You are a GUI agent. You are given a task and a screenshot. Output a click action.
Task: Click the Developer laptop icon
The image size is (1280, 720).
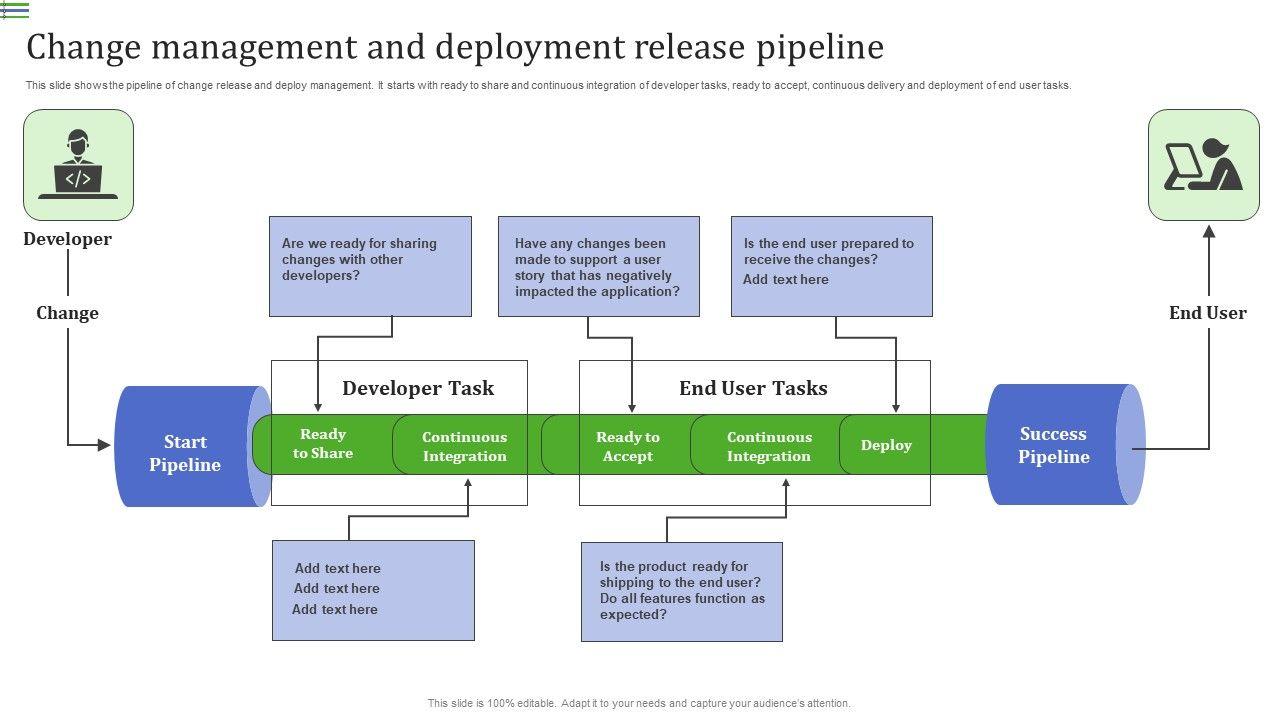point(78,165)
